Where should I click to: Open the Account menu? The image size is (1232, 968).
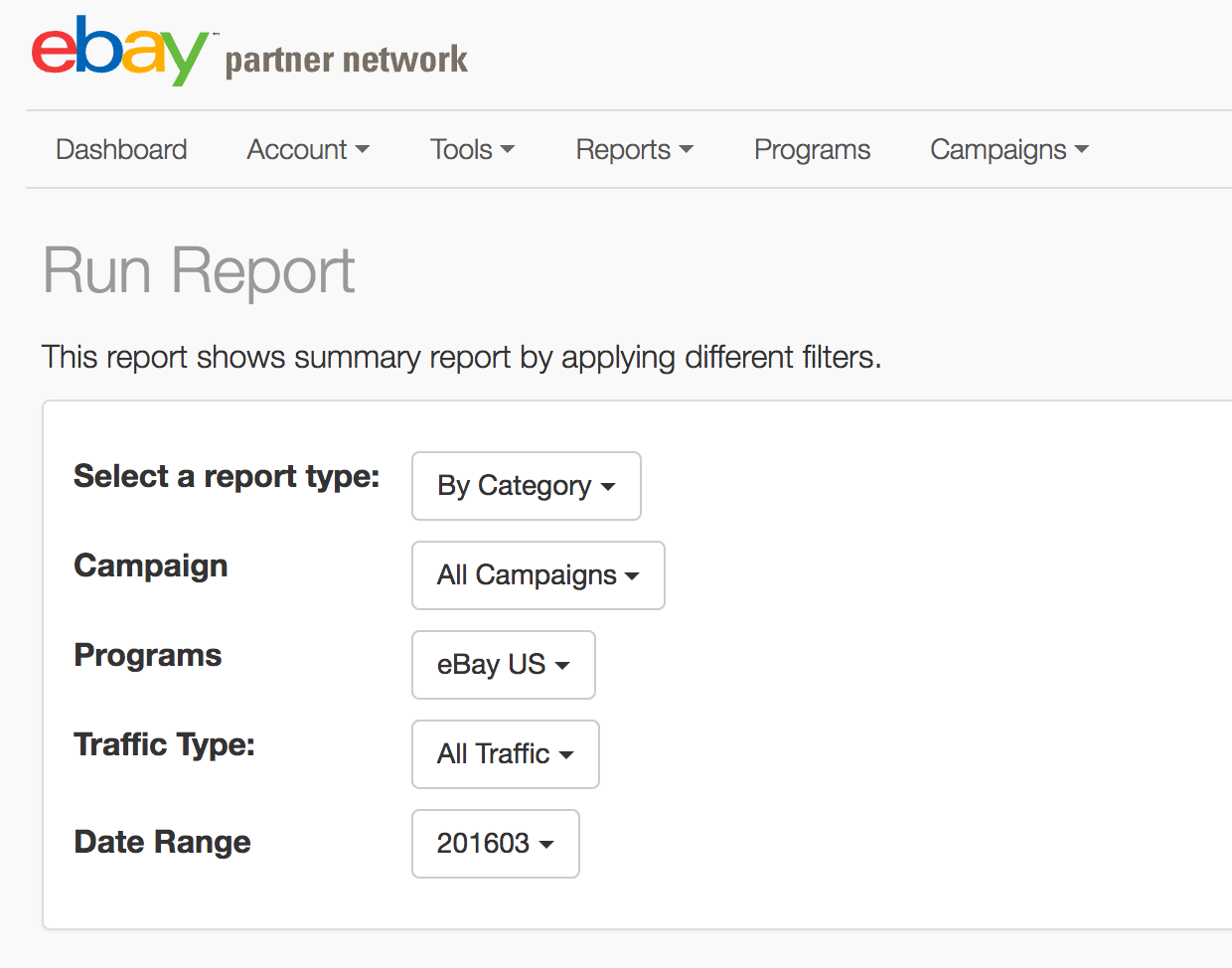click(x=308, y=149)
